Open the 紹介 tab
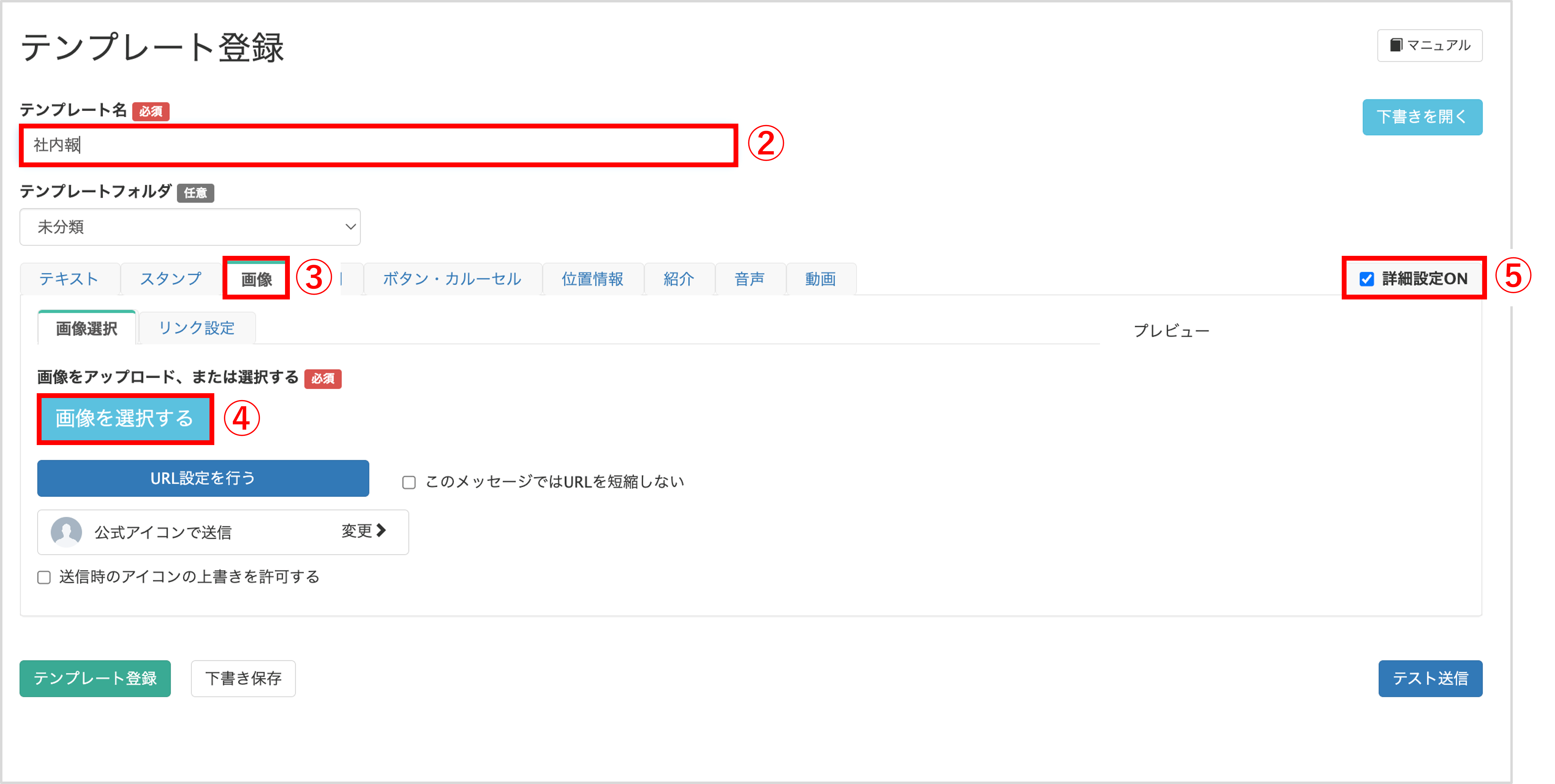Image resolution: width=1555 pixels, height=784 pixels. click(x=679, y=279)
